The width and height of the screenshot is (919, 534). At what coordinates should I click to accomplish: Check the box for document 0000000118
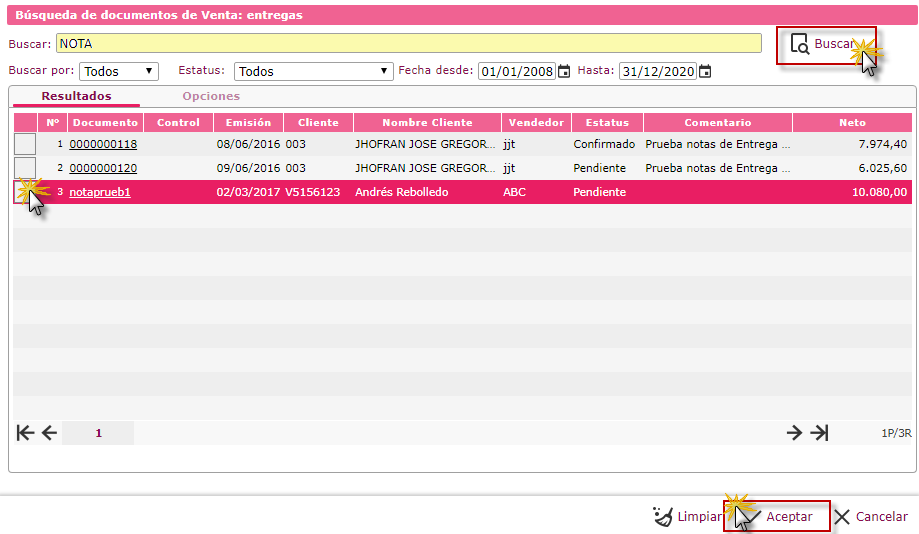[25, 144]
